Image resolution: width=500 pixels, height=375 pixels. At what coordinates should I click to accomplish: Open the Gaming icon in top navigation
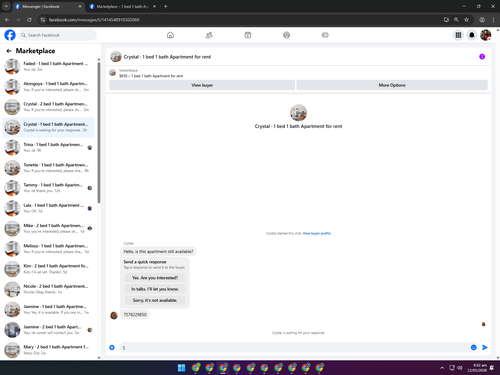[x=325, y=35]
